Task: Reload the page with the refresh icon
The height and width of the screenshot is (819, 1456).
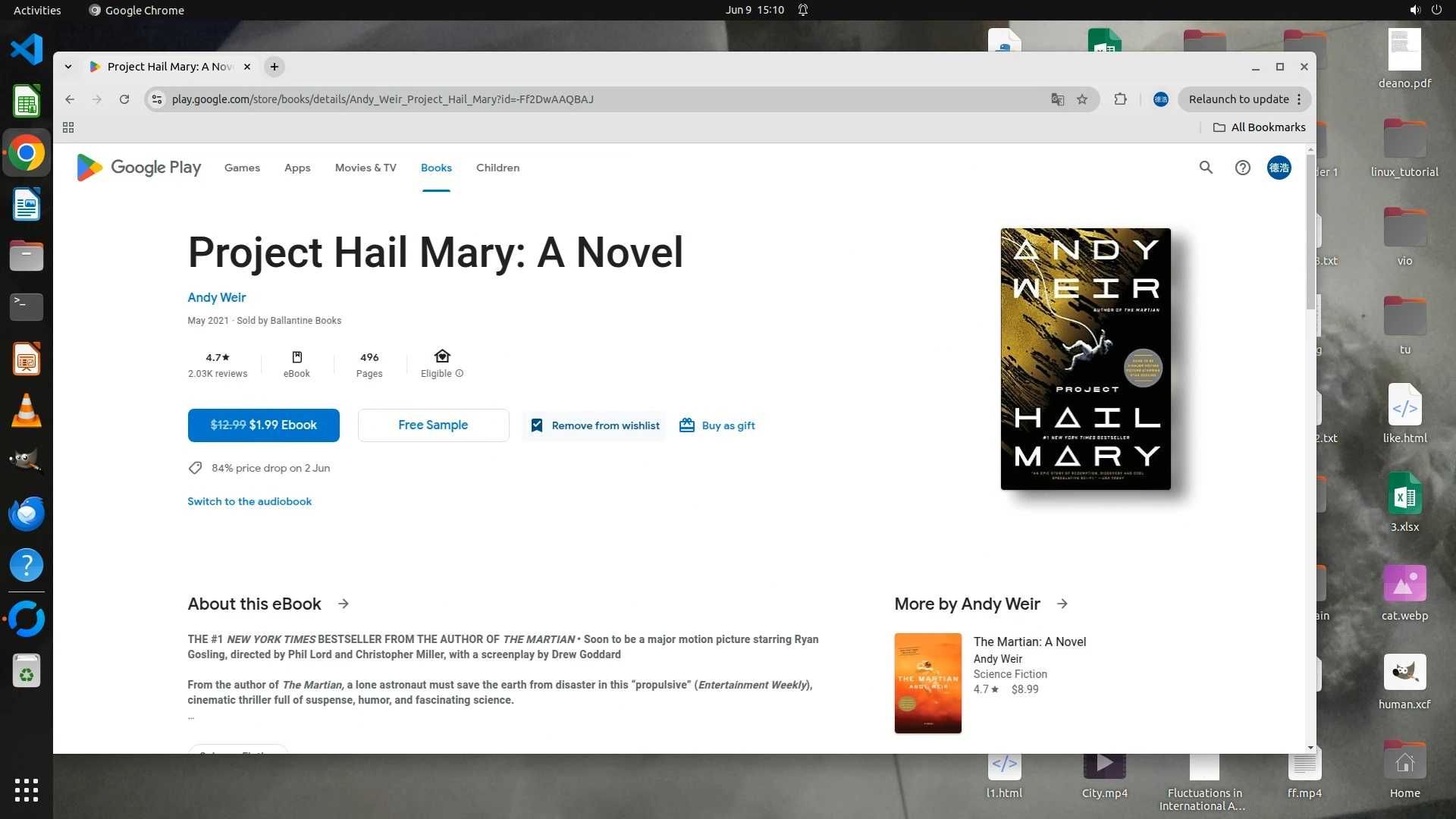Action: click(x=124, y=99)
